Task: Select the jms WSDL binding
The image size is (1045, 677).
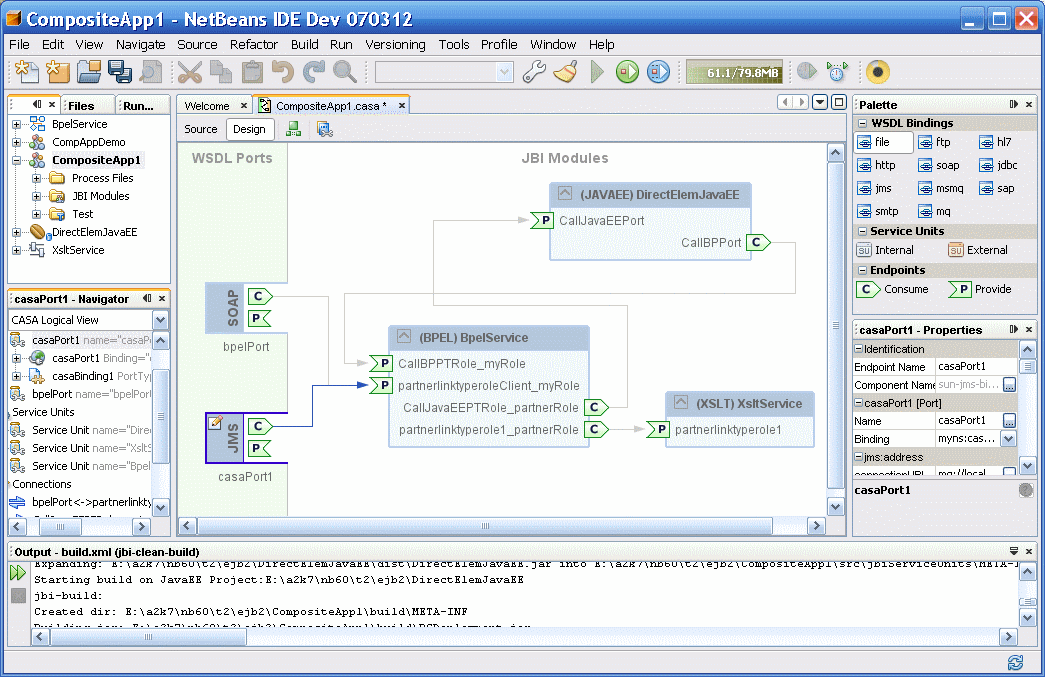Action: click(875, 189)
